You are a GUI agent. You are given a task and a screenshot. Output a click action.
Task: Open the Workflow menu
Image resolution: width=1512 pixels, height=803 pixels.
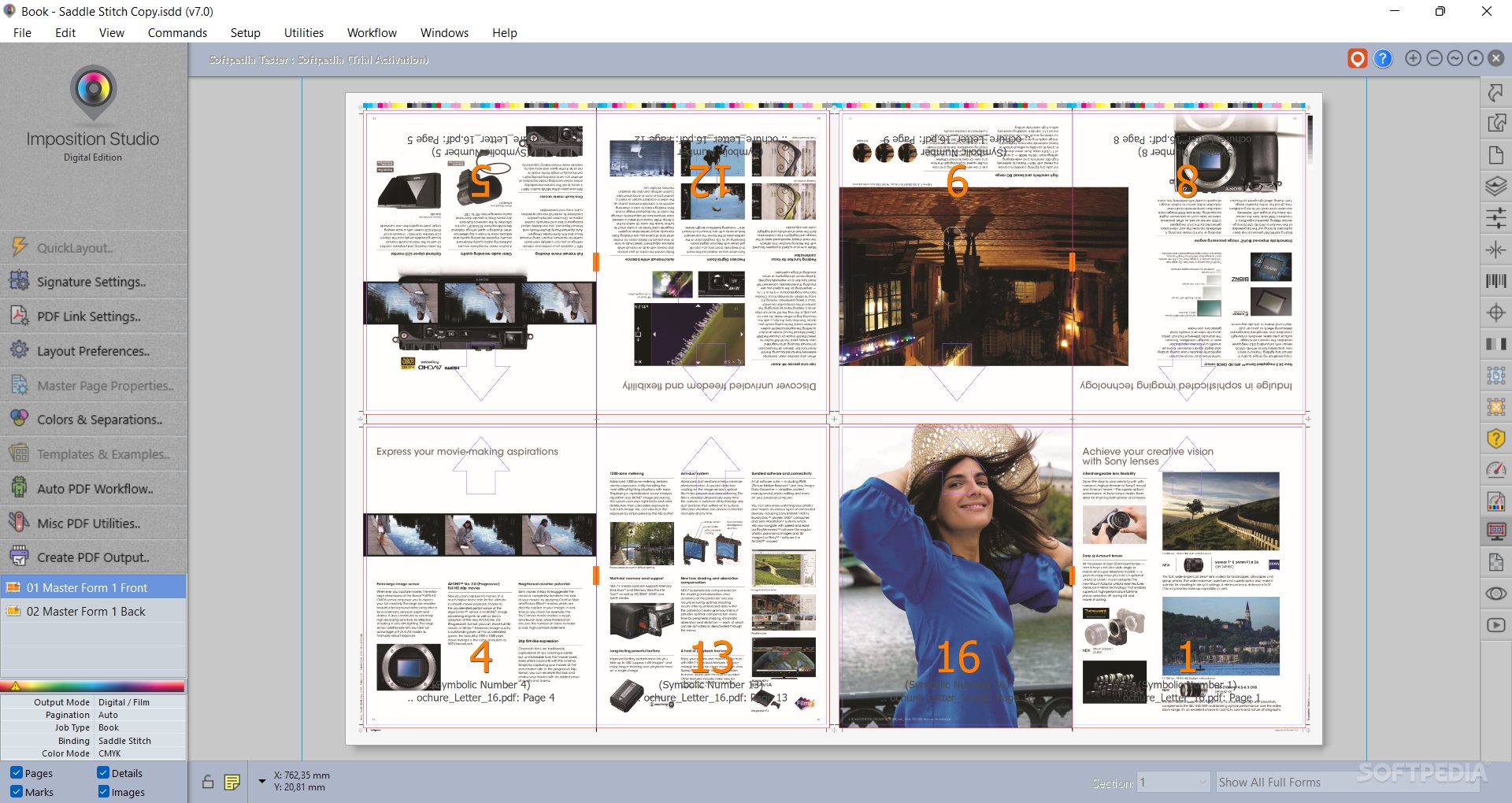(372, 32)
